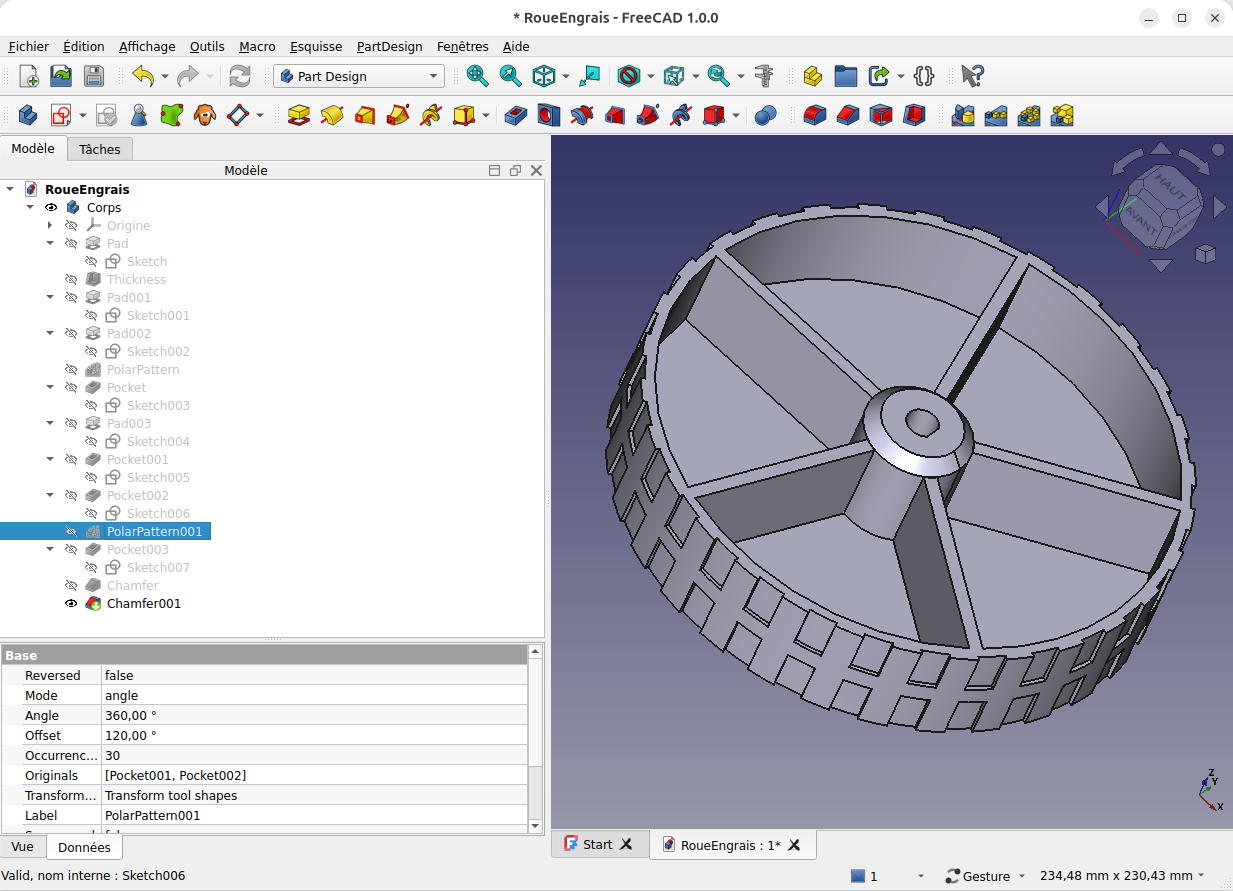Screen dimensions: 1233x891
Task: Click the Pad tool icon
Action: (x=298, y=115)
